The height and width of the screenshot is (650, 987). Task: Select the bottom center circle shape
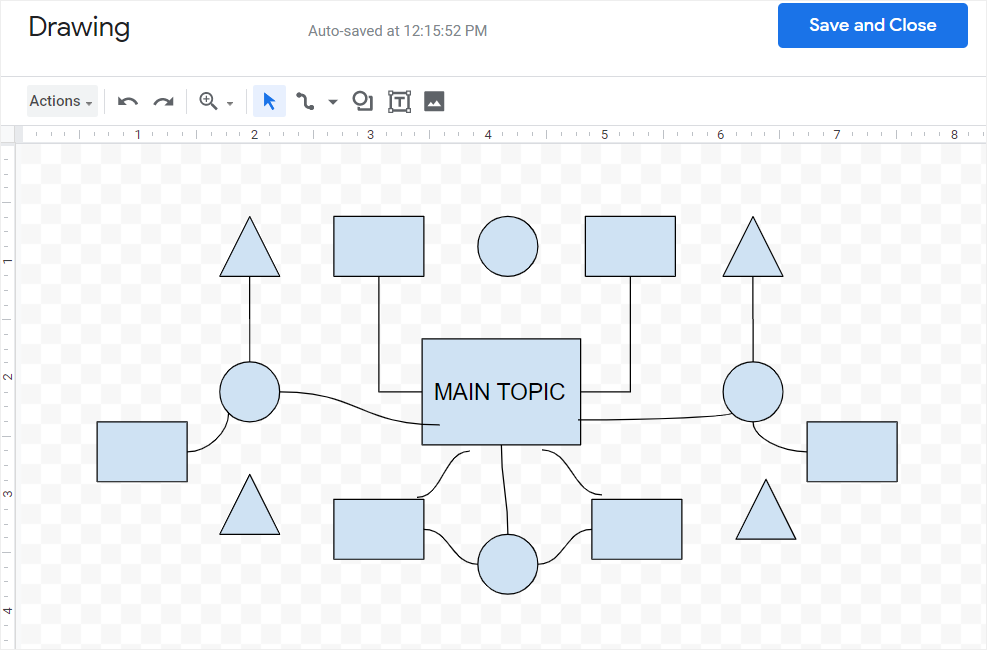click(507, 564)
